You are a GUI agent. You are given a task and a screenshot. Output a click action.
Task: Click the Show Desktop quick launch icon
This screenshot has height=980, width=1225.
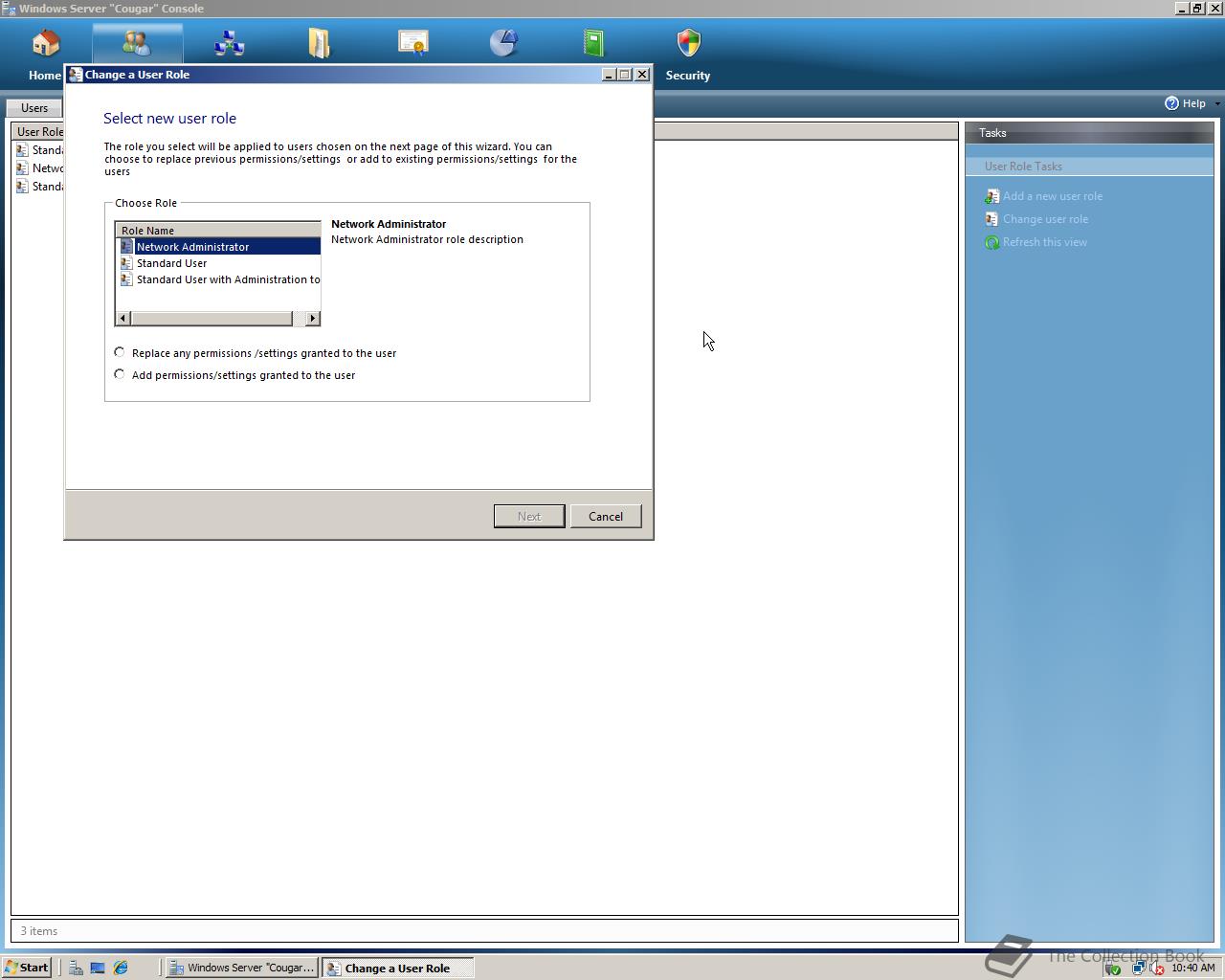(x=98, y=968)
